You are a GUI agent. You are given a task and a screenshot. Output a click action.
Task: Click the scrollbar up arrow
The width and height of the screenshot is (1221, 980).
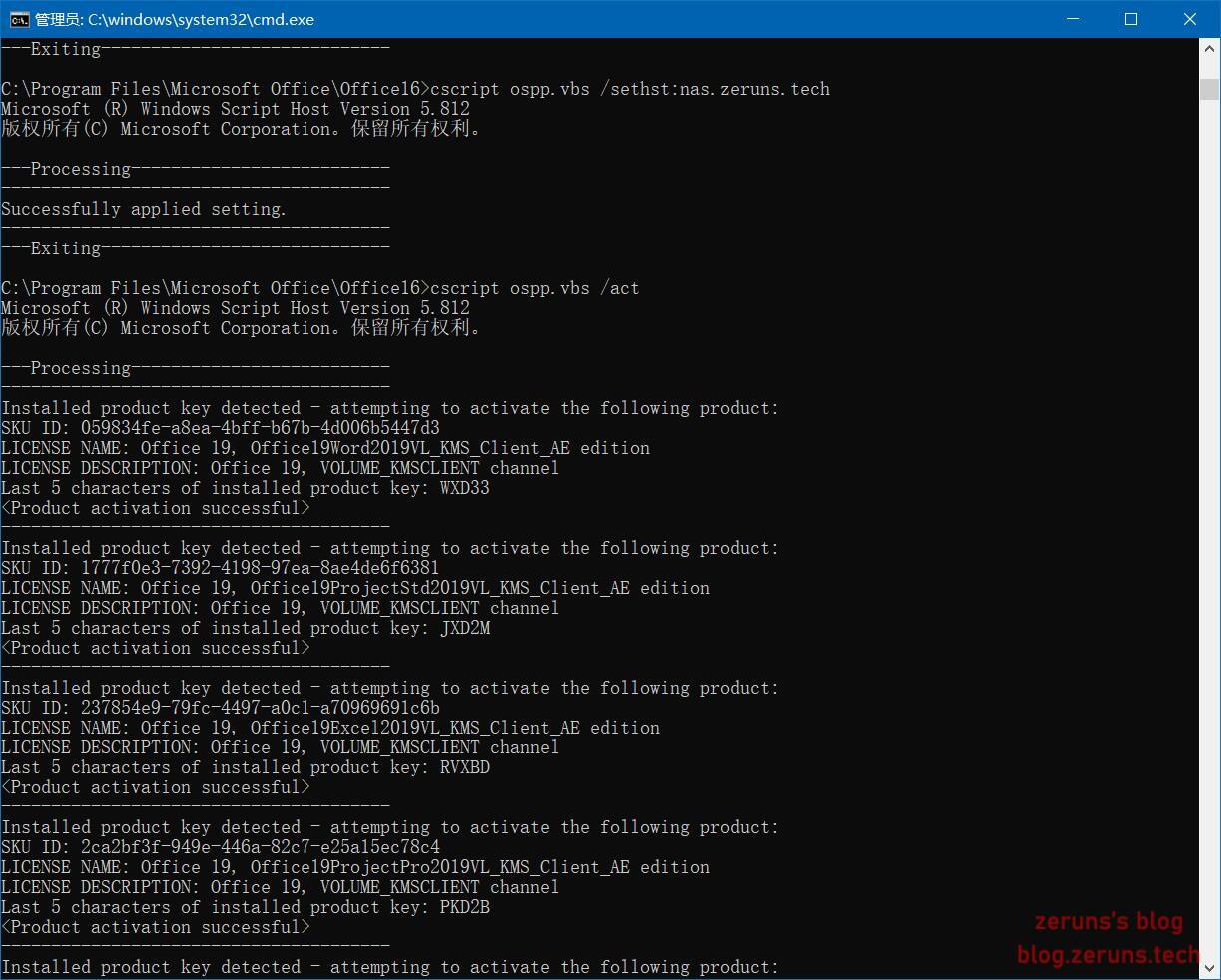1209,49
